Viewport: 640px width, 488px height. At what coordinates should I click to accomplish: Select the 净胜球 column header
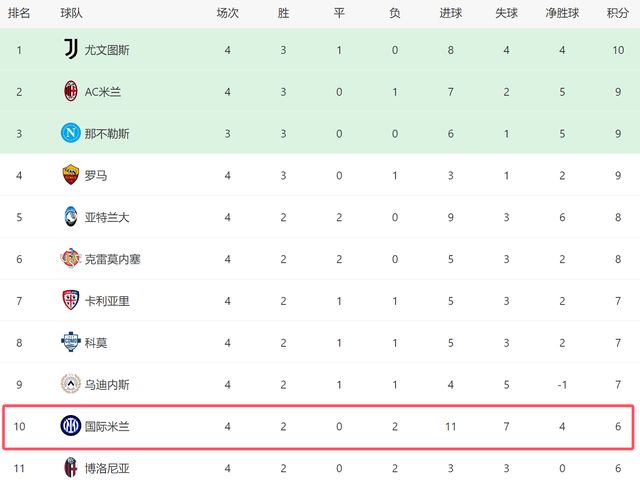(x=563, y=14)
